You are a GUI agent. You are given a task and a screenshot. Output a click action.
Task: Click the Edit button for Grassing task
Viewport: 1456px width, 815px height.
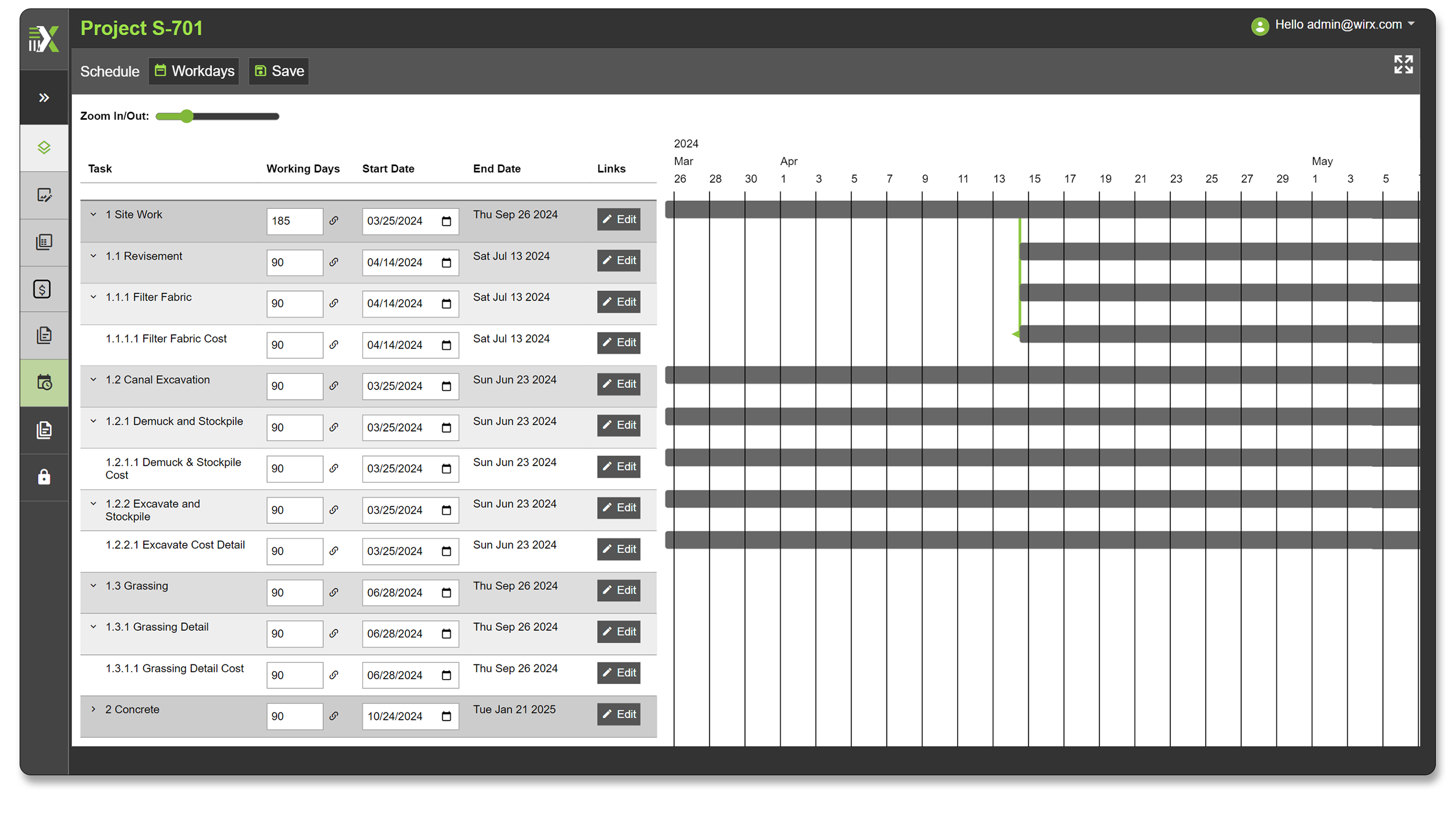click(x=619, y=590)
